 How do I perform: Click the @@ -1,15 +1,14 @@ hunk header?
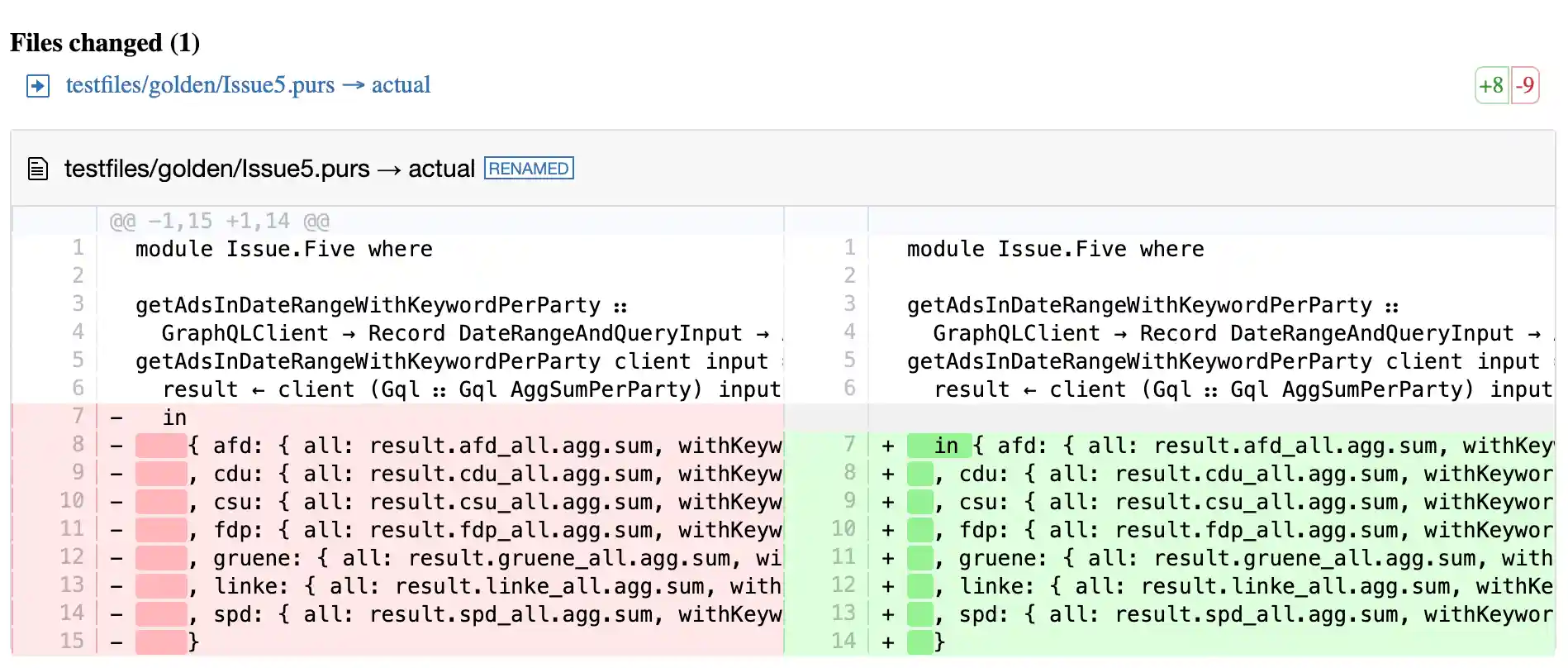point(220,222)
